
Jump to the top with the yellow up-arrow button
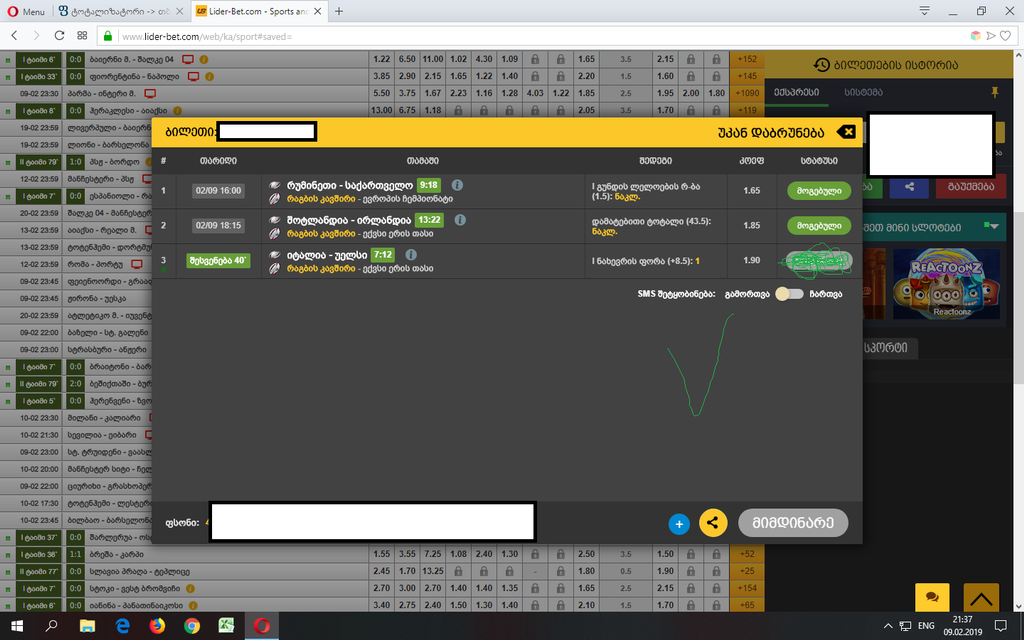click(981, 597)
